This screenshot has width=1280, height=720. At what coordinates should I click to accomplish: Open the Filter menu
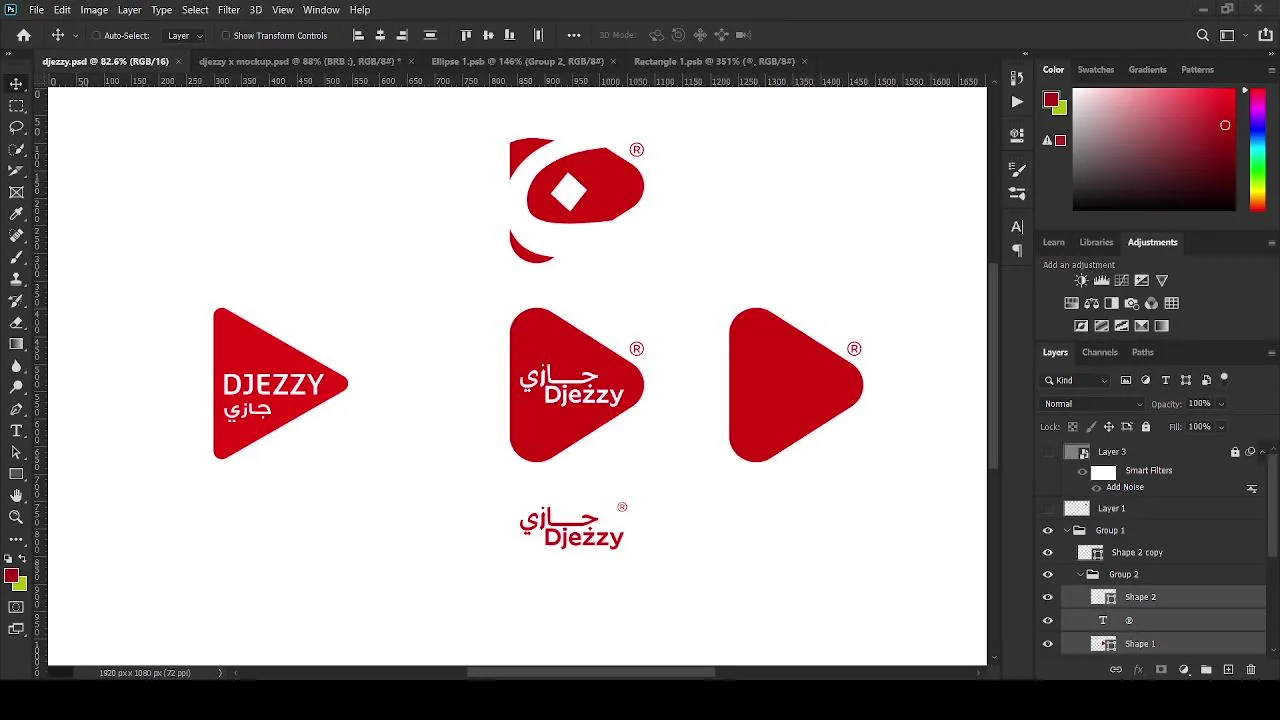point(228,10)
